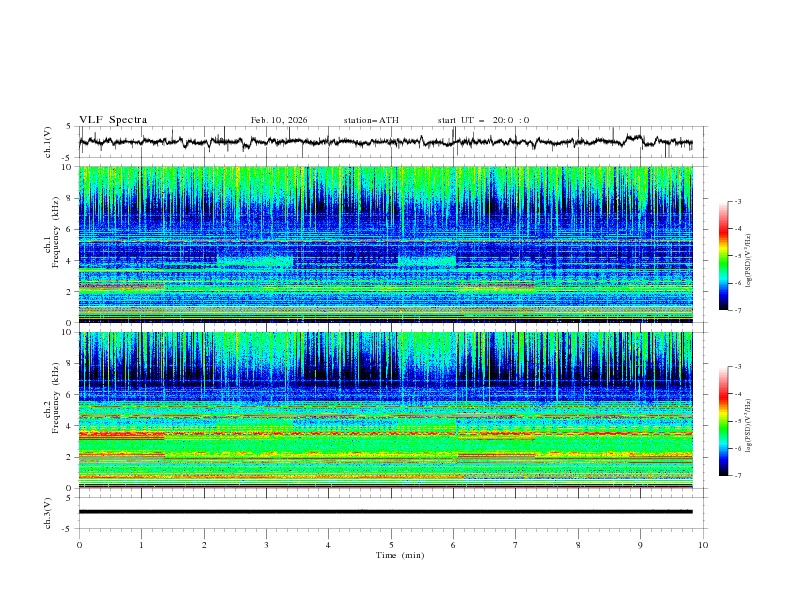The width and height of the screenshot is (792, 612).
Task: Click the ch.1 spectrogram panel
Action: coord(386,244)
